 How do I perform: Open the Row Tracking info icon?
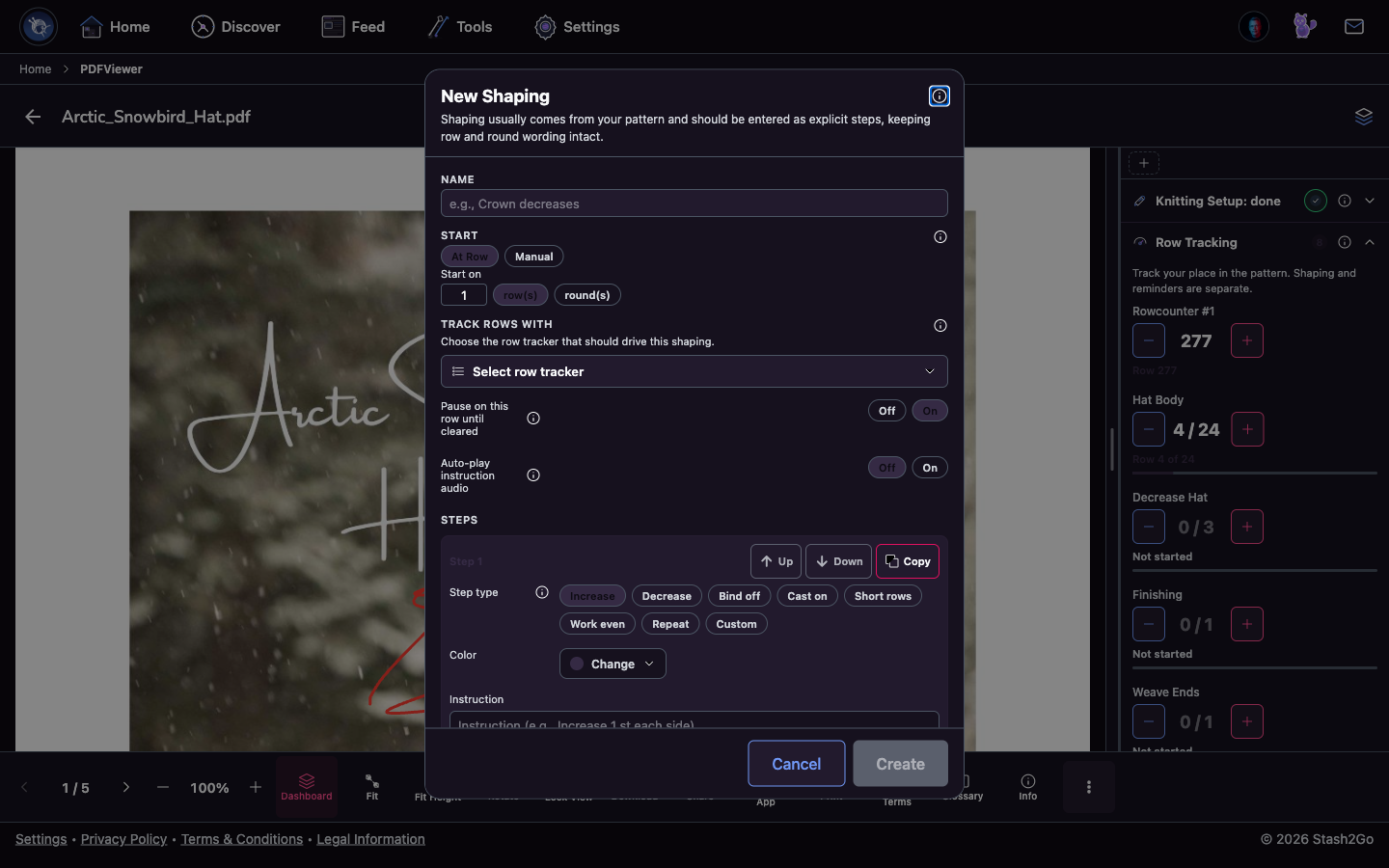tap(1345, 242)
